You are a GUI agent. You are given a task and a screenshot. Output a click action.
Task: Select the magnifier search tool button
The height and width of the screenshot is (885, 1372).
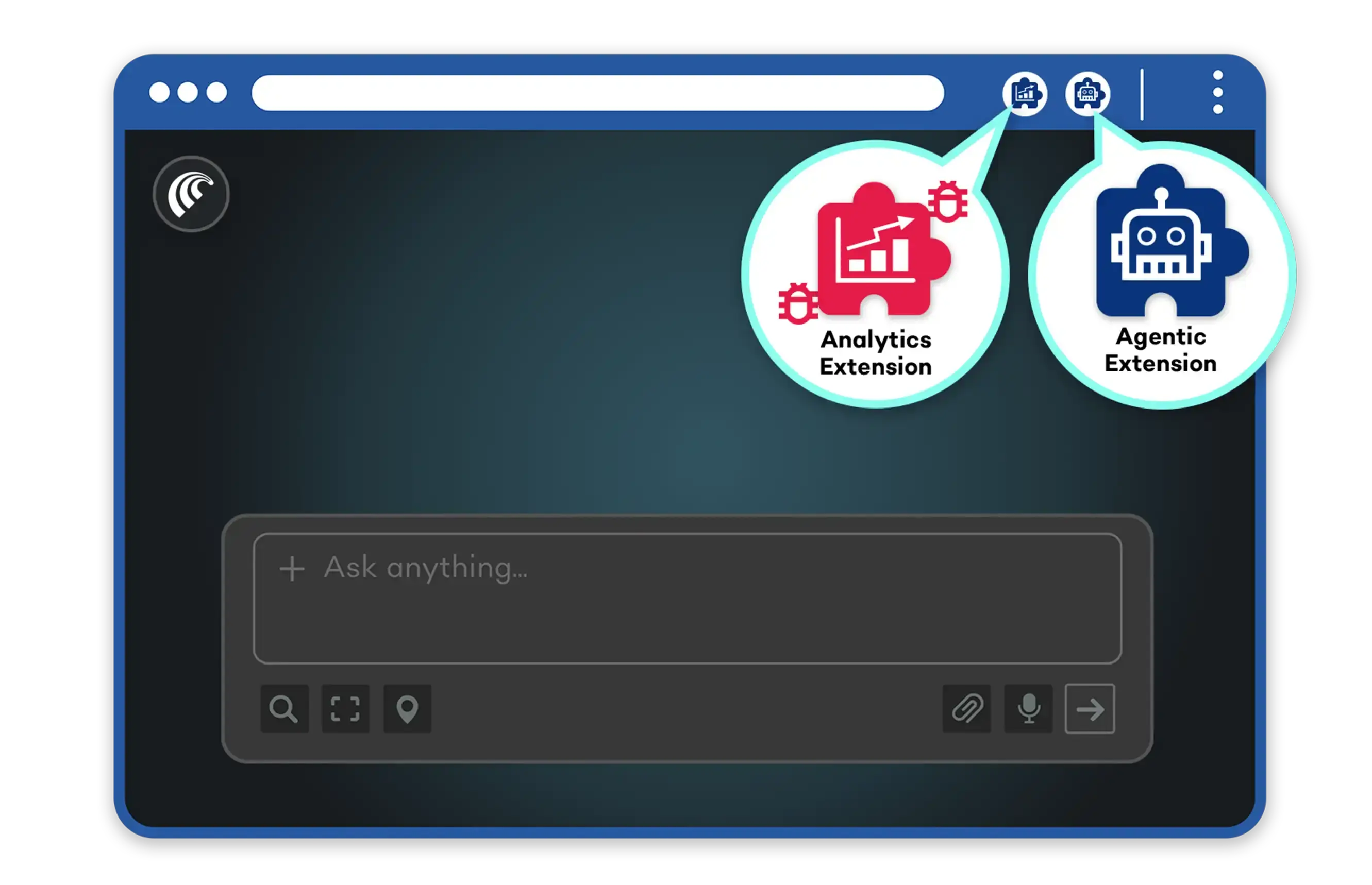tap(284, 709)
